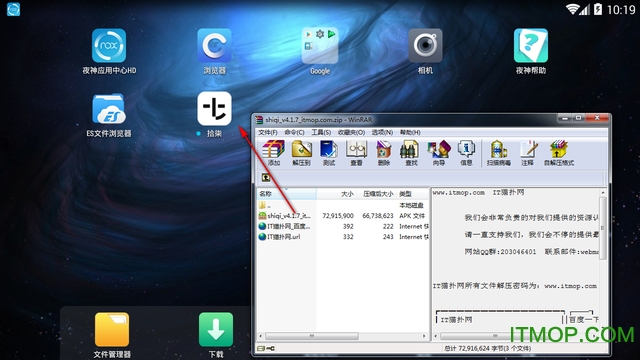The width and height of the screenshot is (640, 360).
Task: Click the Nox icon in status bar
Action: [x=13, y=9]
